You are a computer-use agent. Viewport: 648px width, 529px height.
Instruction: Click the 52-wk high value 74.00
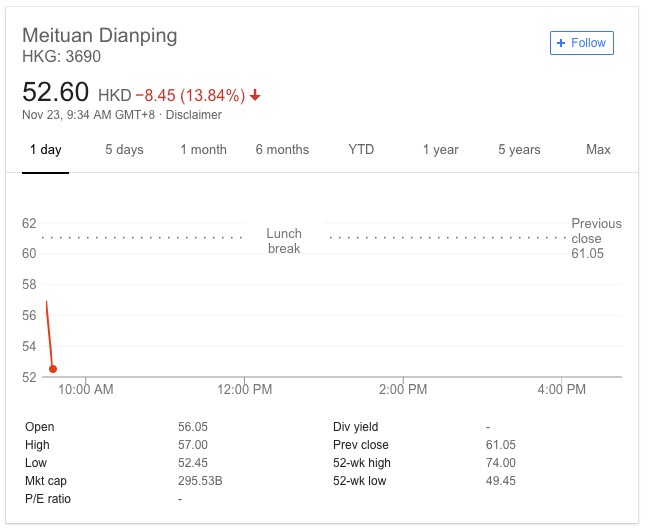[x=501, y=463]
